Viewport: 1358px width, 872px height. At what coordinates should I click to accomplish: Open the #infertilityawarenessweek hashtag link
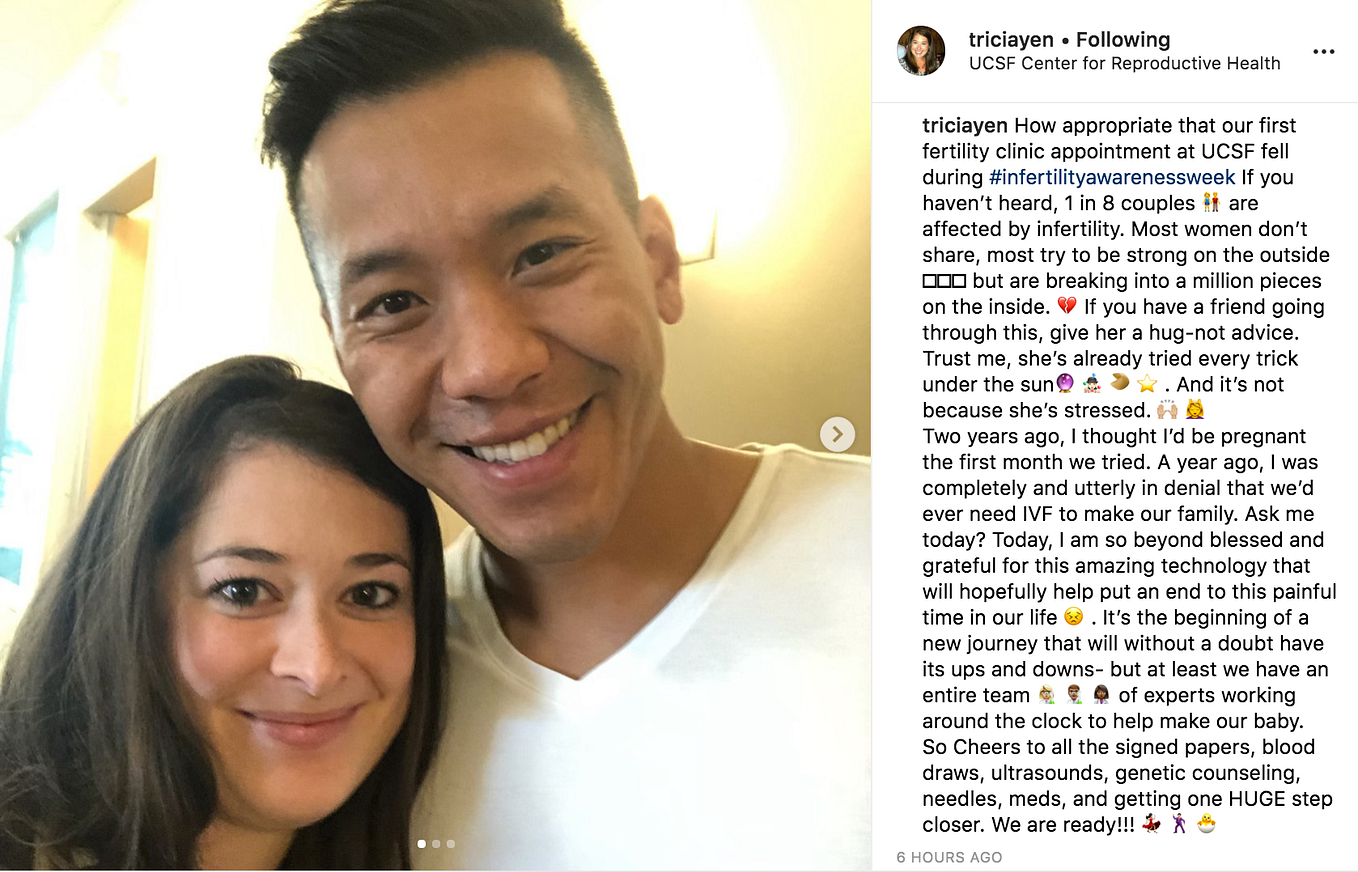1112,177
